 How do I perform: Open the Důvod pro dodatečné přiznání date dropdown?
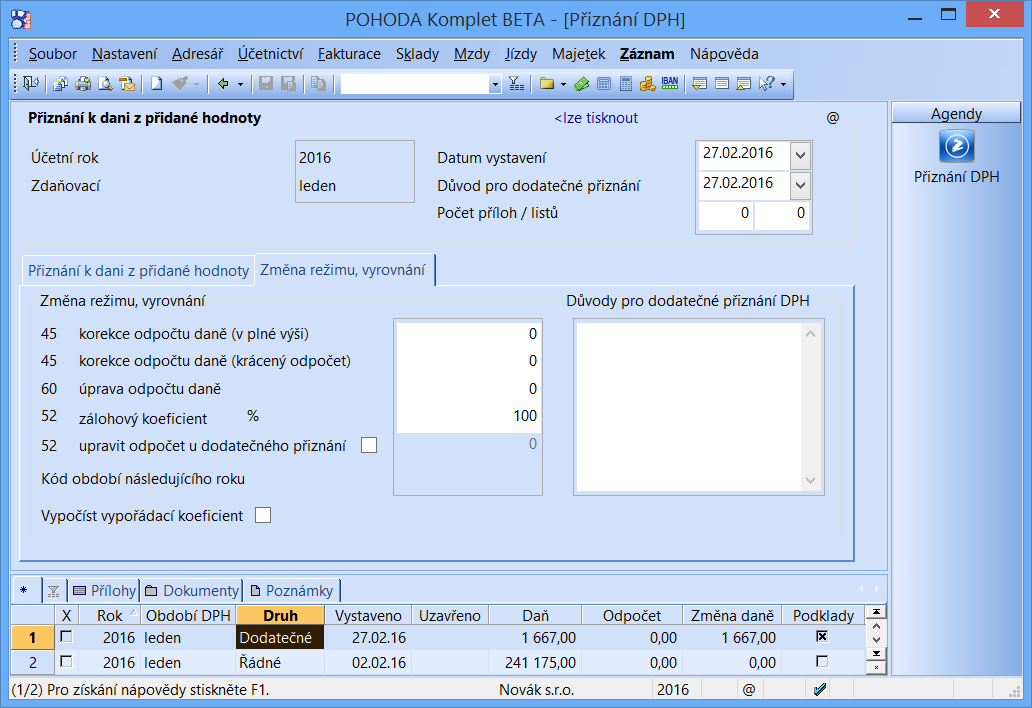(x=800, y=186)
